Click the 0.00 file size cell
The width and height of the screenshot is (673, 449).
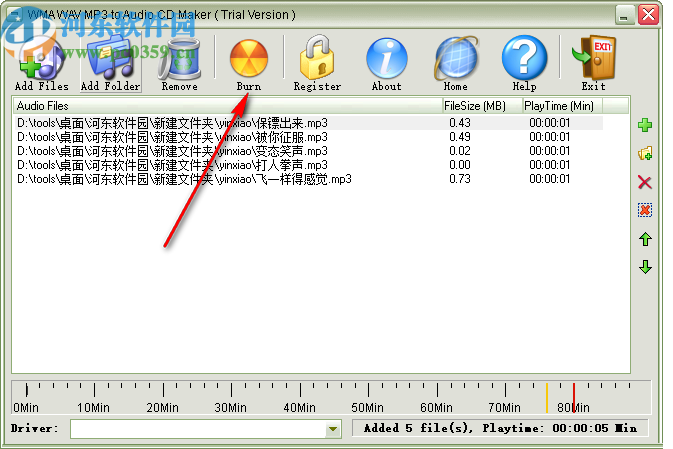click(x=460, y=165)
